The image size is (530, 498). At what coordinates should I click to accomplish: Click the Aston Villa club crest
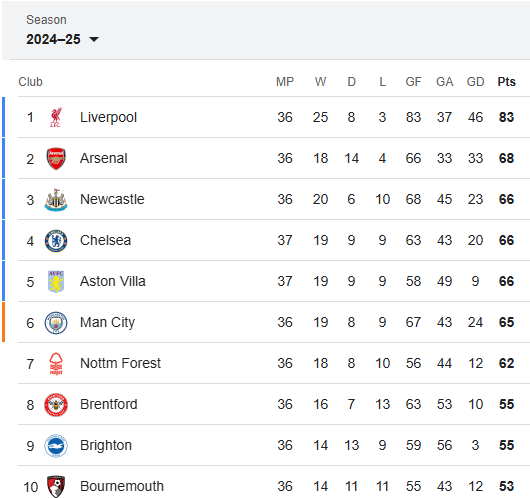[x=56, y=282]
